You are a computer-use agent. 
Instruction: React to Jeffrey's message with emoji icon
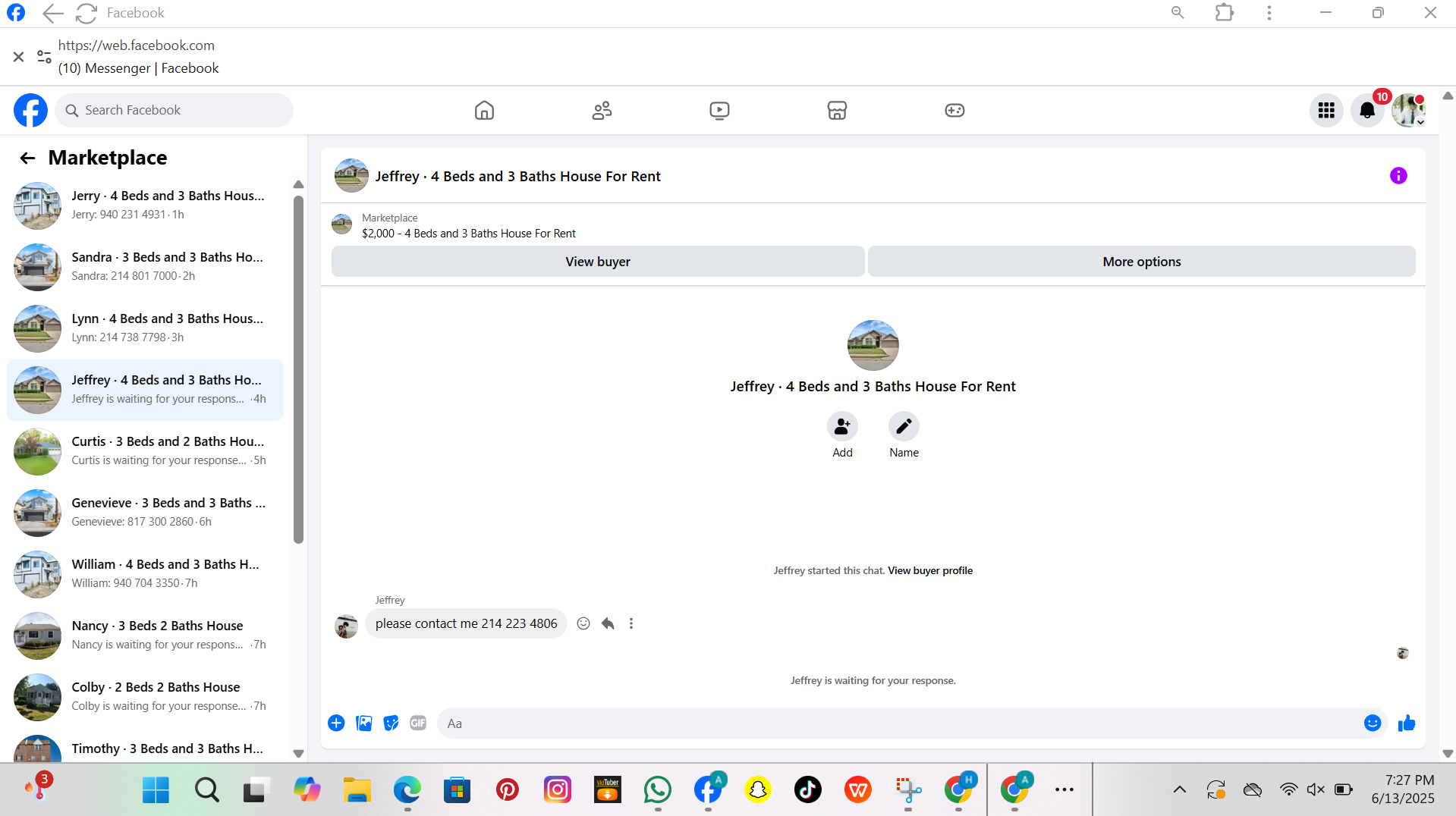583,623
